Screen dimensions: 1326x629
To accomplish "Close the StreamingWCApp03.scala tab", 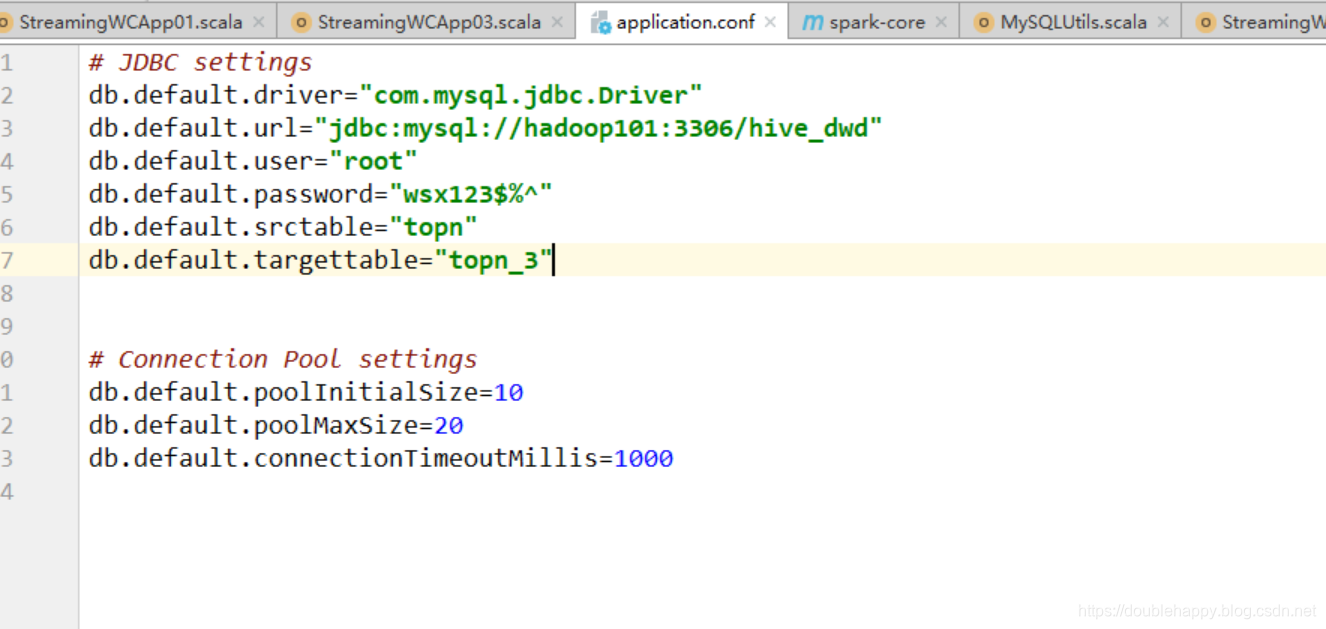I will point(557,22).
